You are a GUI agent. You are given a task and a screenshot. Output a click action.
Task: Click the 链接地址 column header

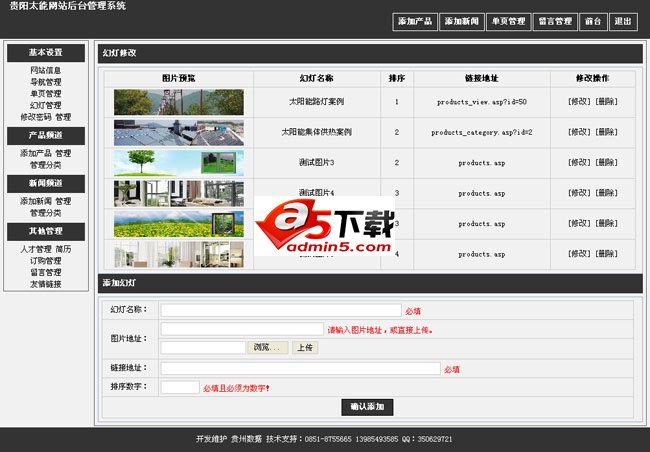click(x=482, y=78)
